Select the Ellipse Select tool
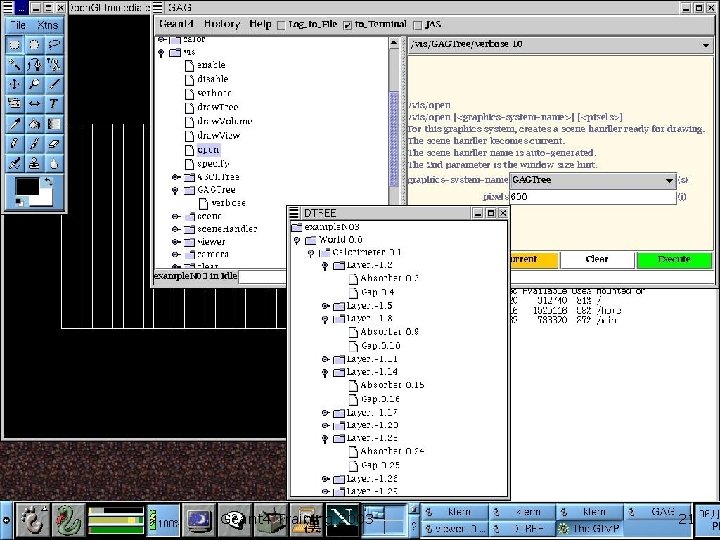 tap(34, 44)
